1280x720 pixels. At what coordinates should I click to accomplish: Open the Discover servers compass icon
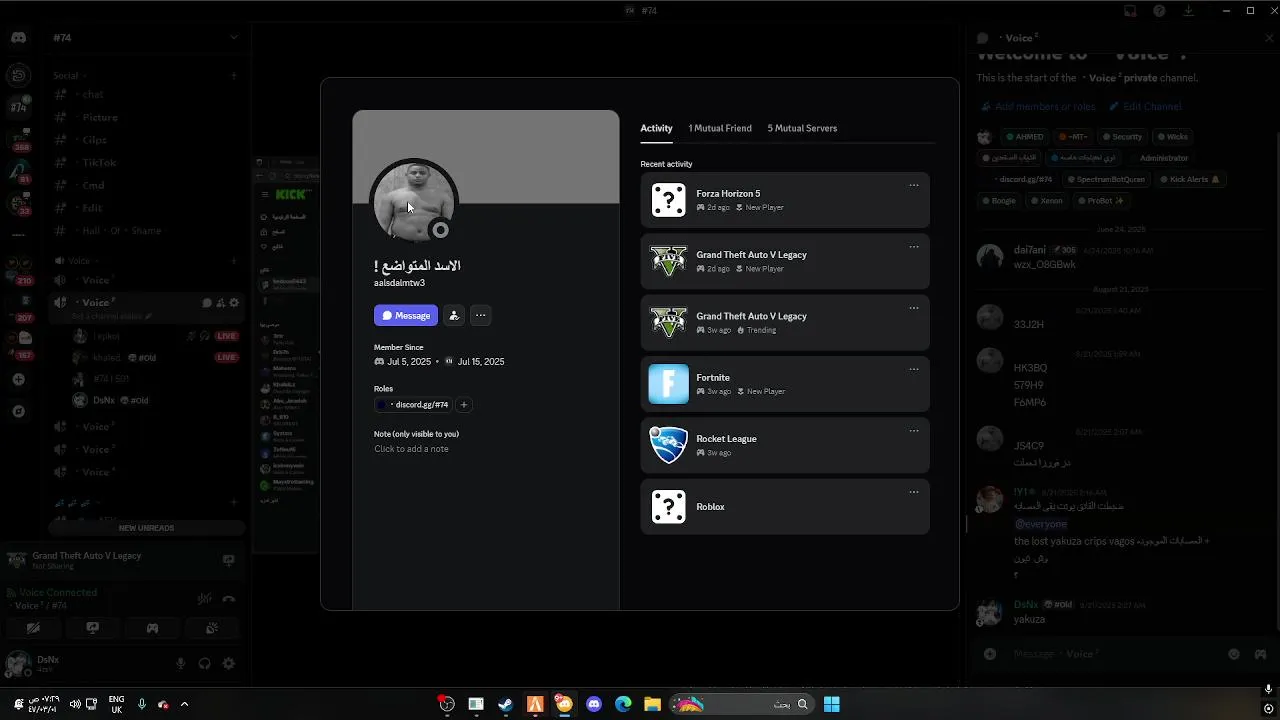pyautogui.click(x=18, y=410)
